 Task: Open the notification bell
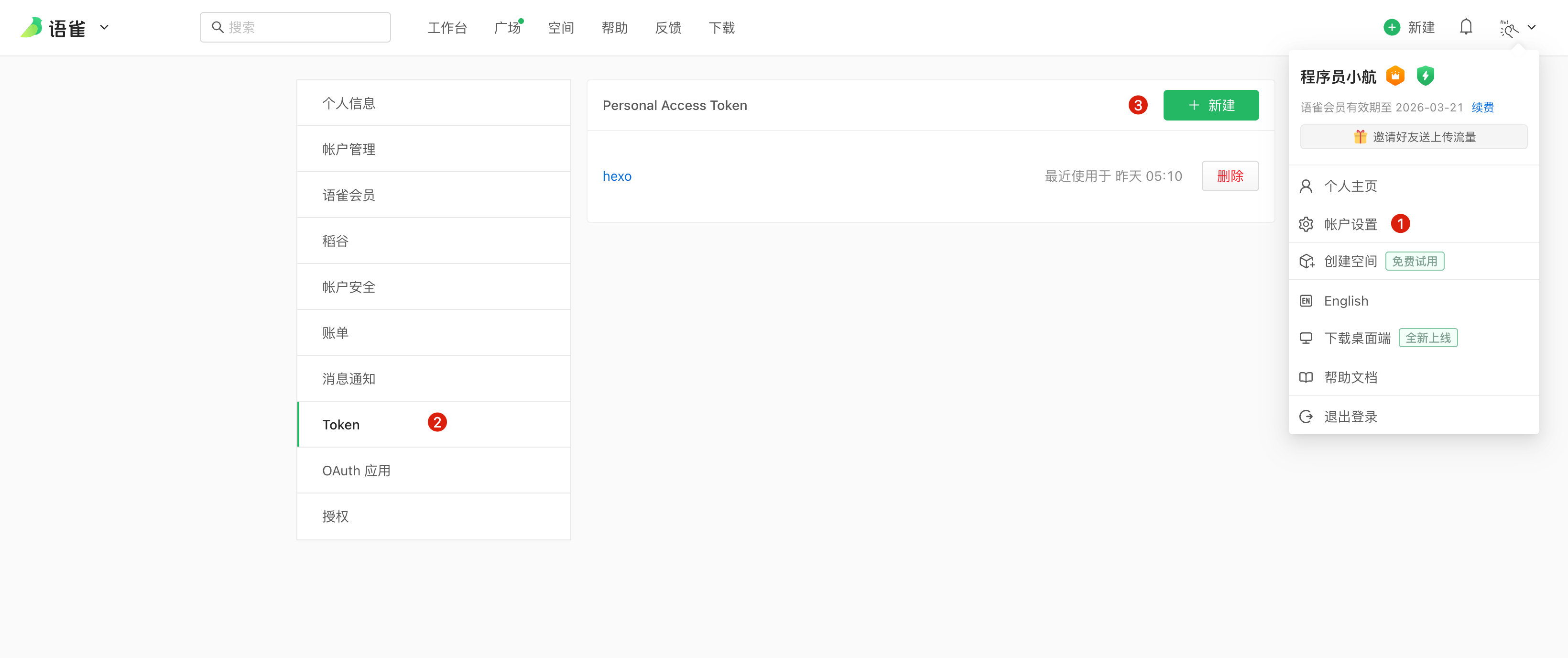pos(1466,27)
